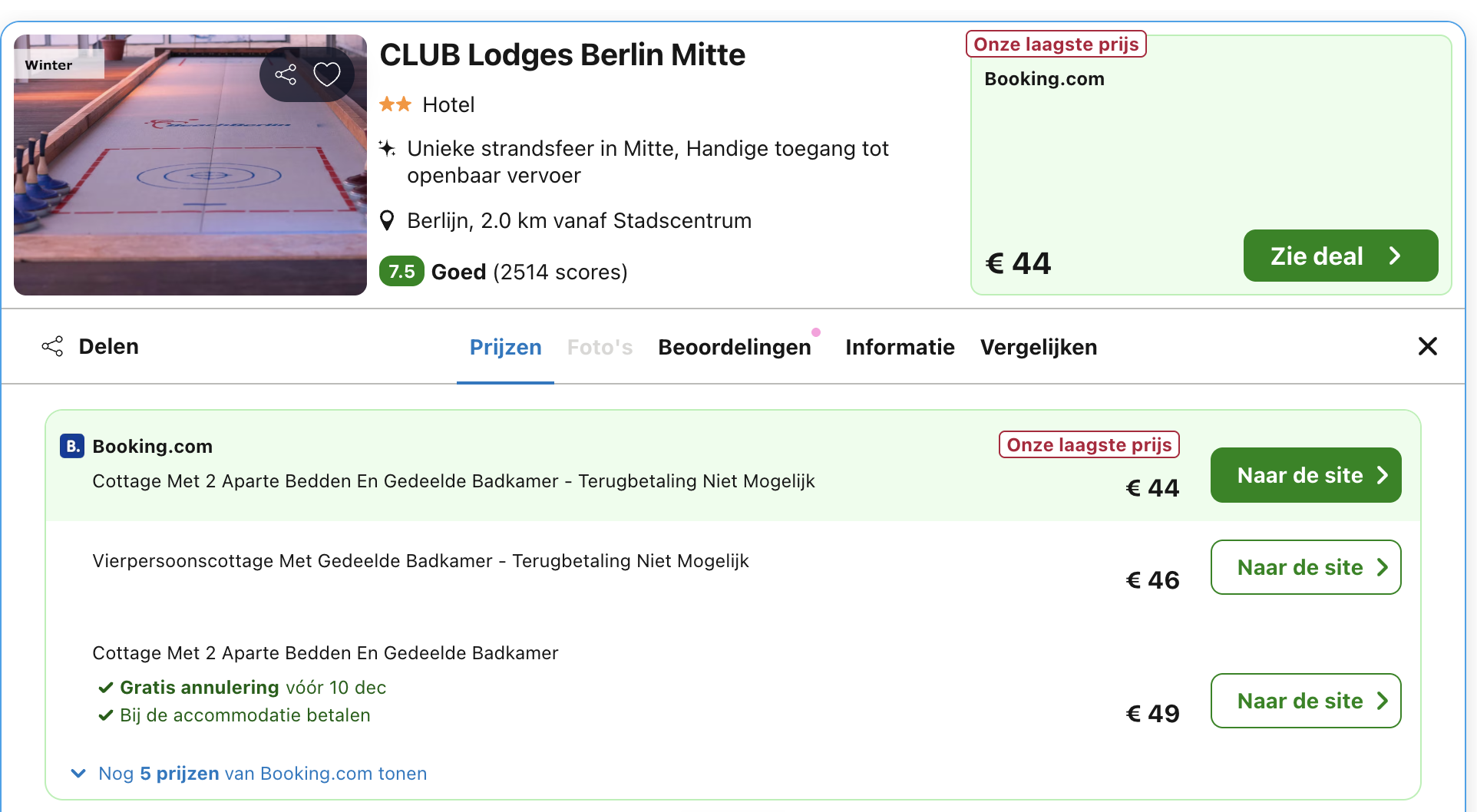Image resolution: width=1477 pixels, height=812 pixels.
Task: Switch to the Foto's tab
Action: [x=600, y=346]
